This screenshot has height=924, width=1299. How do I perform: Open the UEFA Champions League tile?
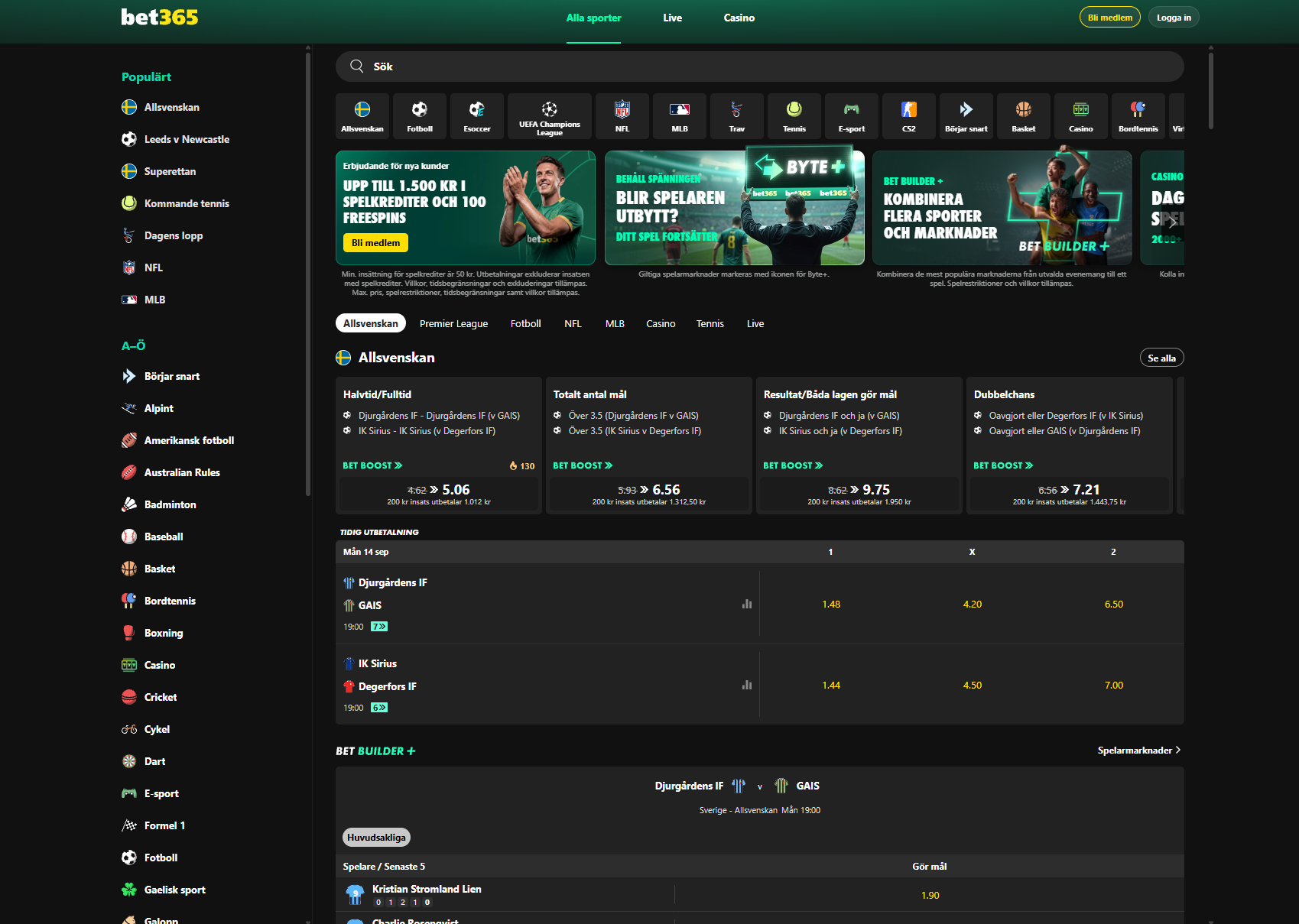point(550,116)
